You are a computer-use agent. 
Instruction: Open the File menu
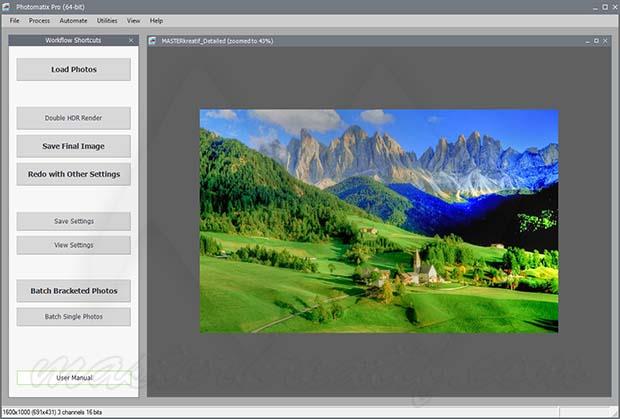14,21
